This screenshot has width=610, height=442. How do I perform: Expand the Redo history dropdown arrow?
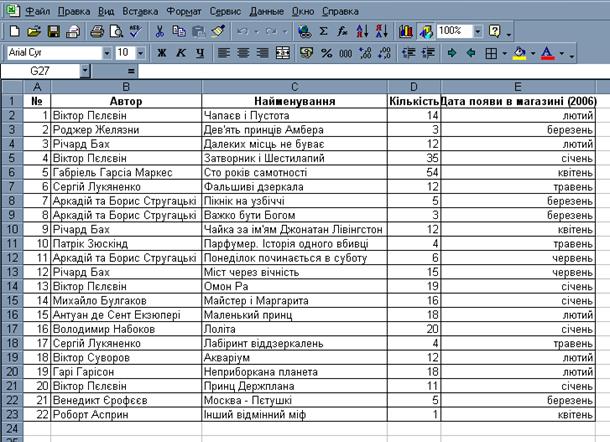click(x=285, y=32)
